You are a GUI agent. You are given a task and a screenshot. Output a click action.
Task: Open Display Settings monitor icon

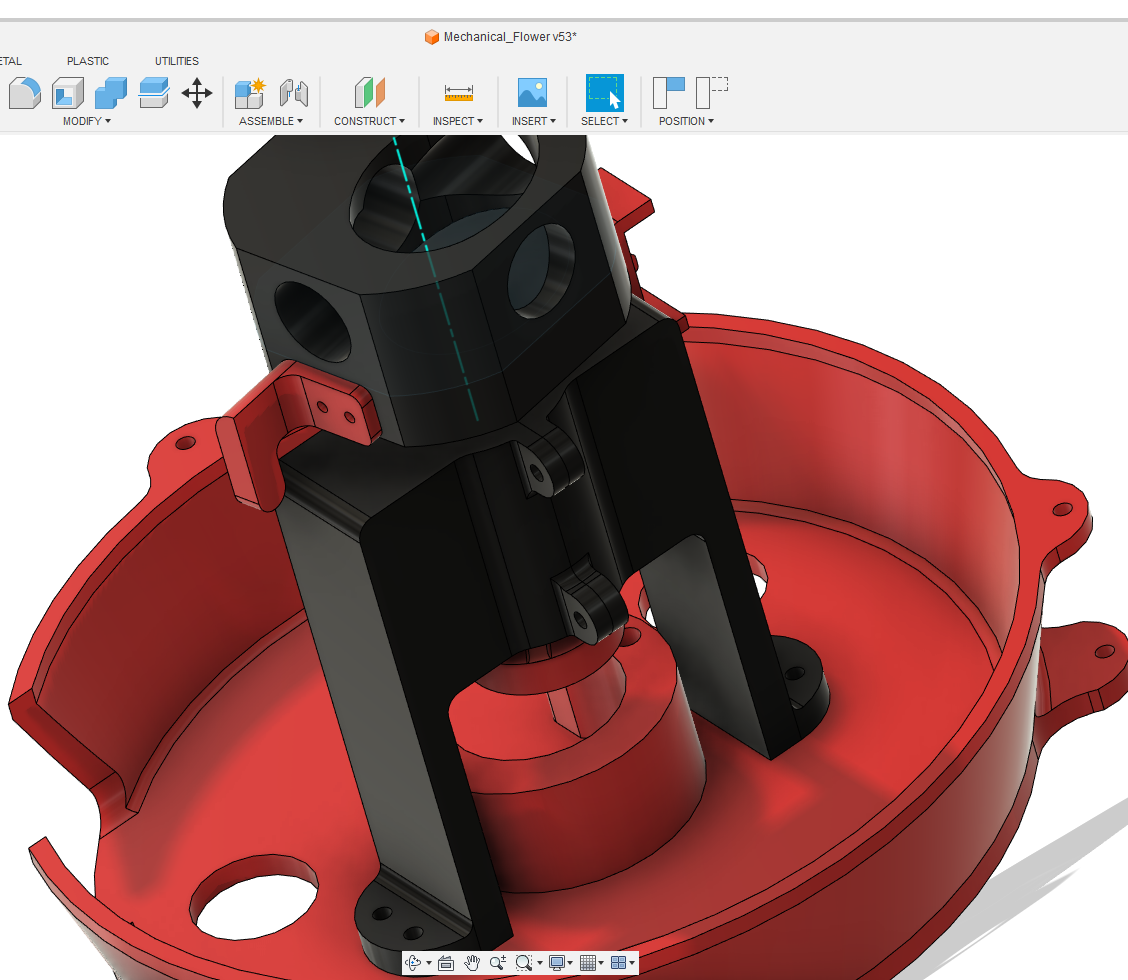click(556, 963)
